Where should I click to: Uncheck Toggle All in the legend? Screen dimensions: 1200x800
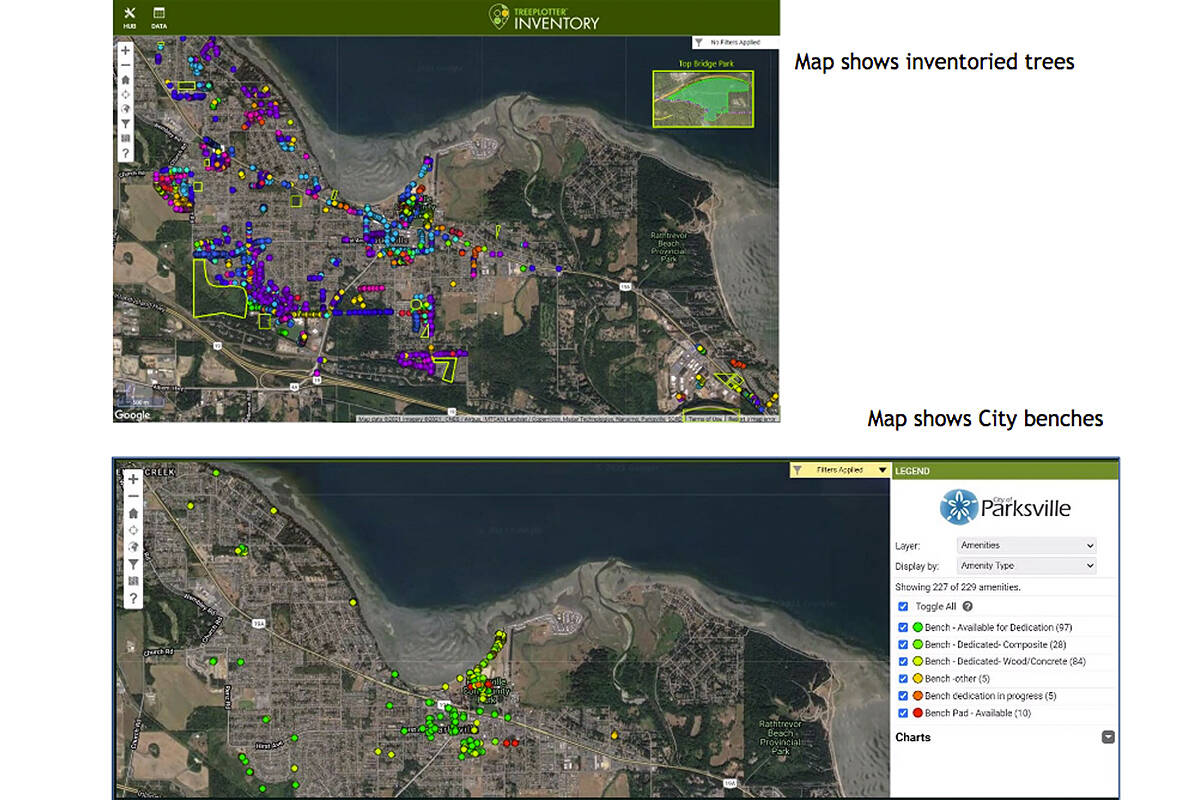903,606
